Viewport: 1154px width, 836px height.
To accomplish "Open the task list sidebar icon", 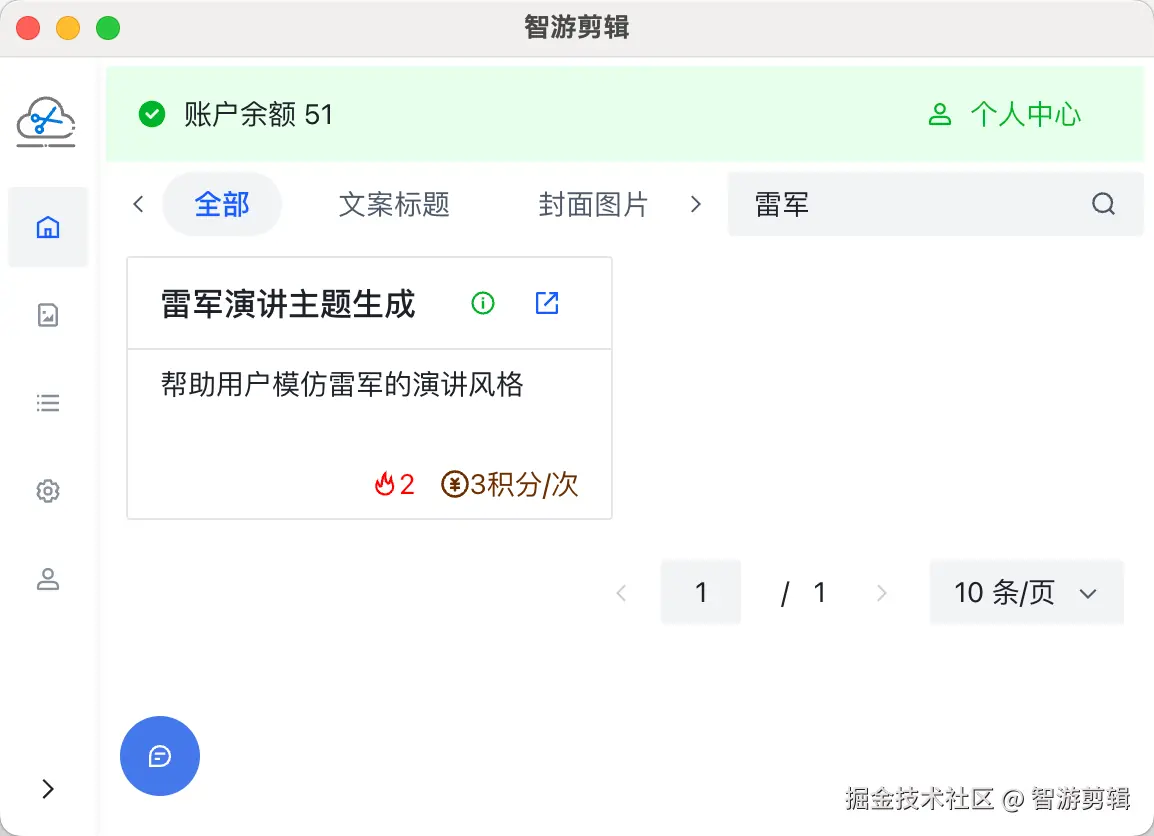I will tap(47, 403).
